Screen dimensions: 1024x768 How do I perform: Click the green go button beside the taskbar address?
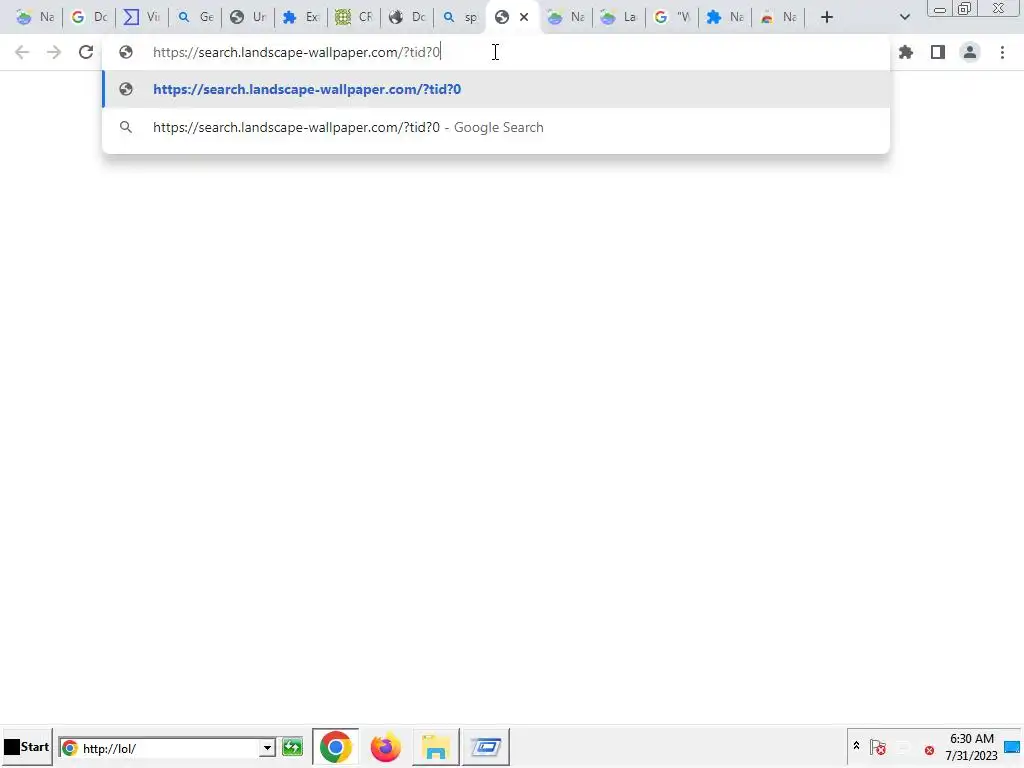pyautogui.click(x=293, y=747)
